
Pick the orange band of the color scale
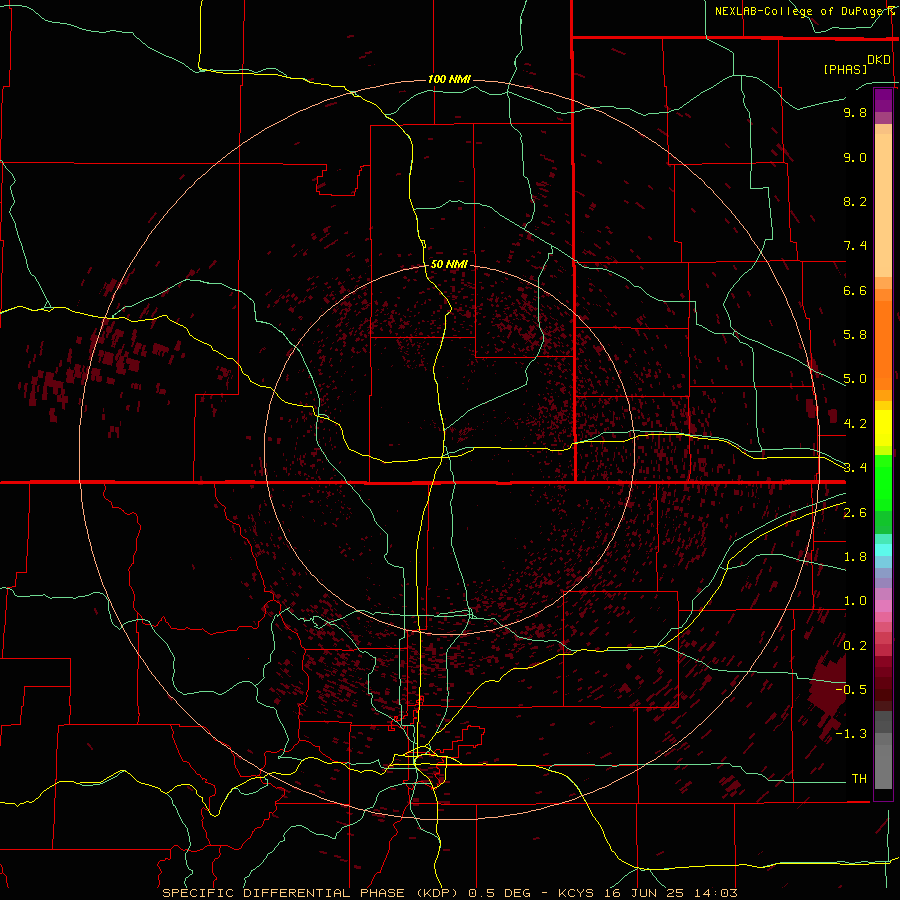tap(883, 344)
